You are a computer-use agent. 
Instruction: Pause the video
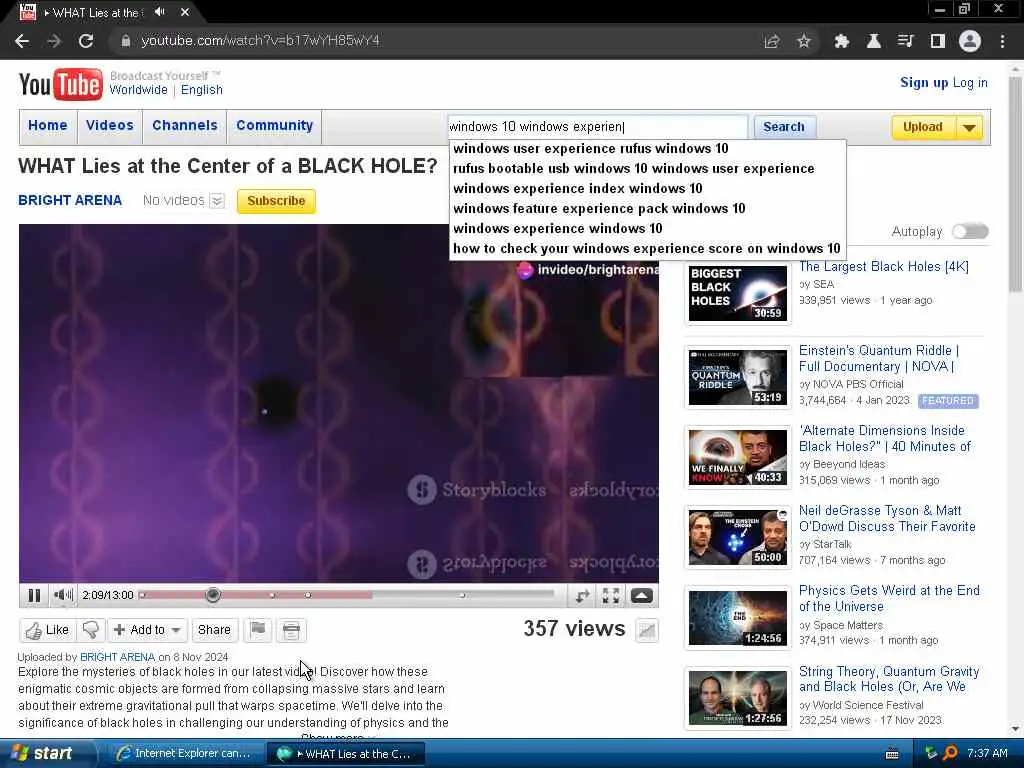click(34, 595)
